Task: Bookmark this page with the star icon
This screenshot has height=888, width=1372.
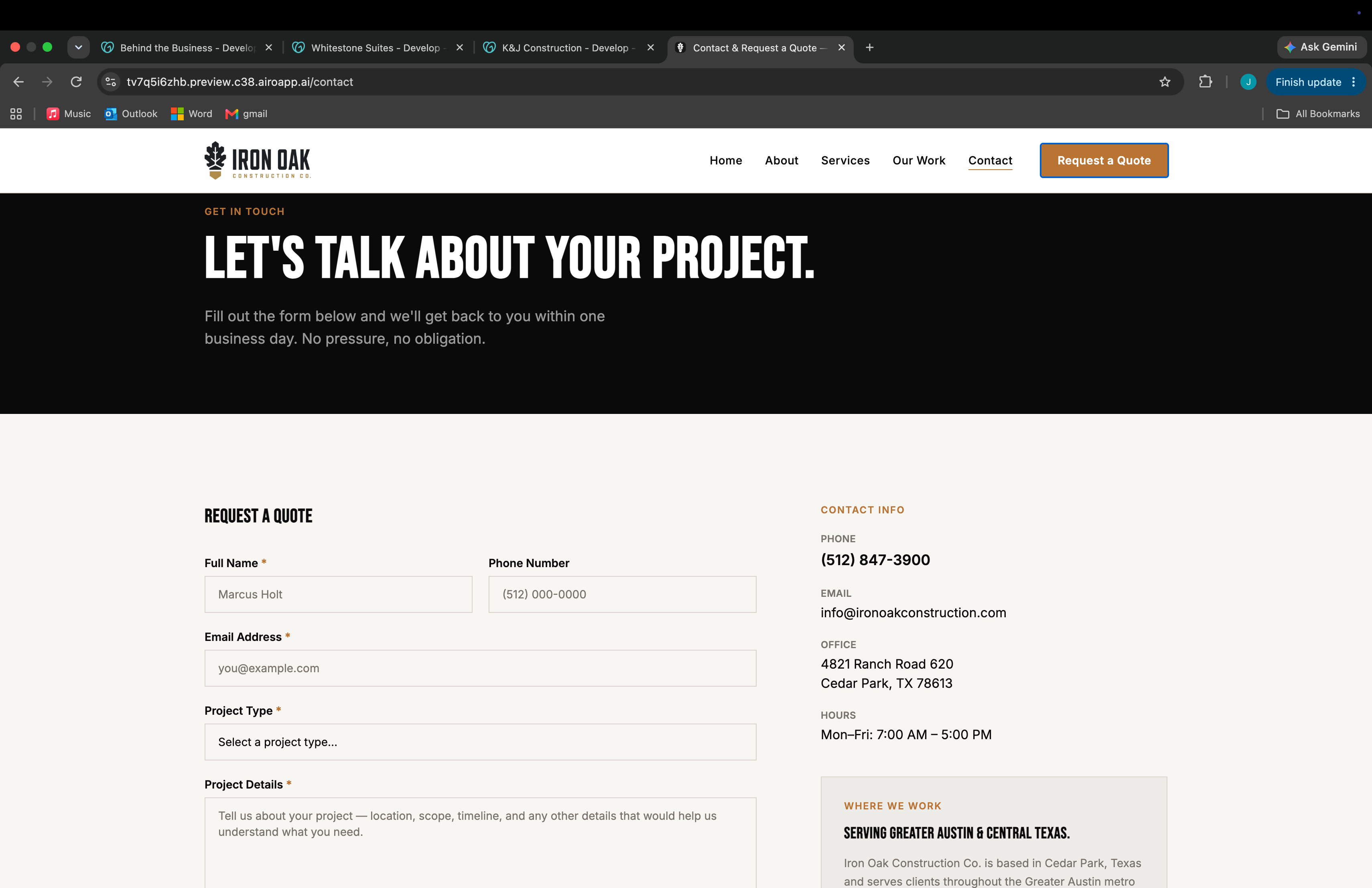Action: click(1165, 82)
